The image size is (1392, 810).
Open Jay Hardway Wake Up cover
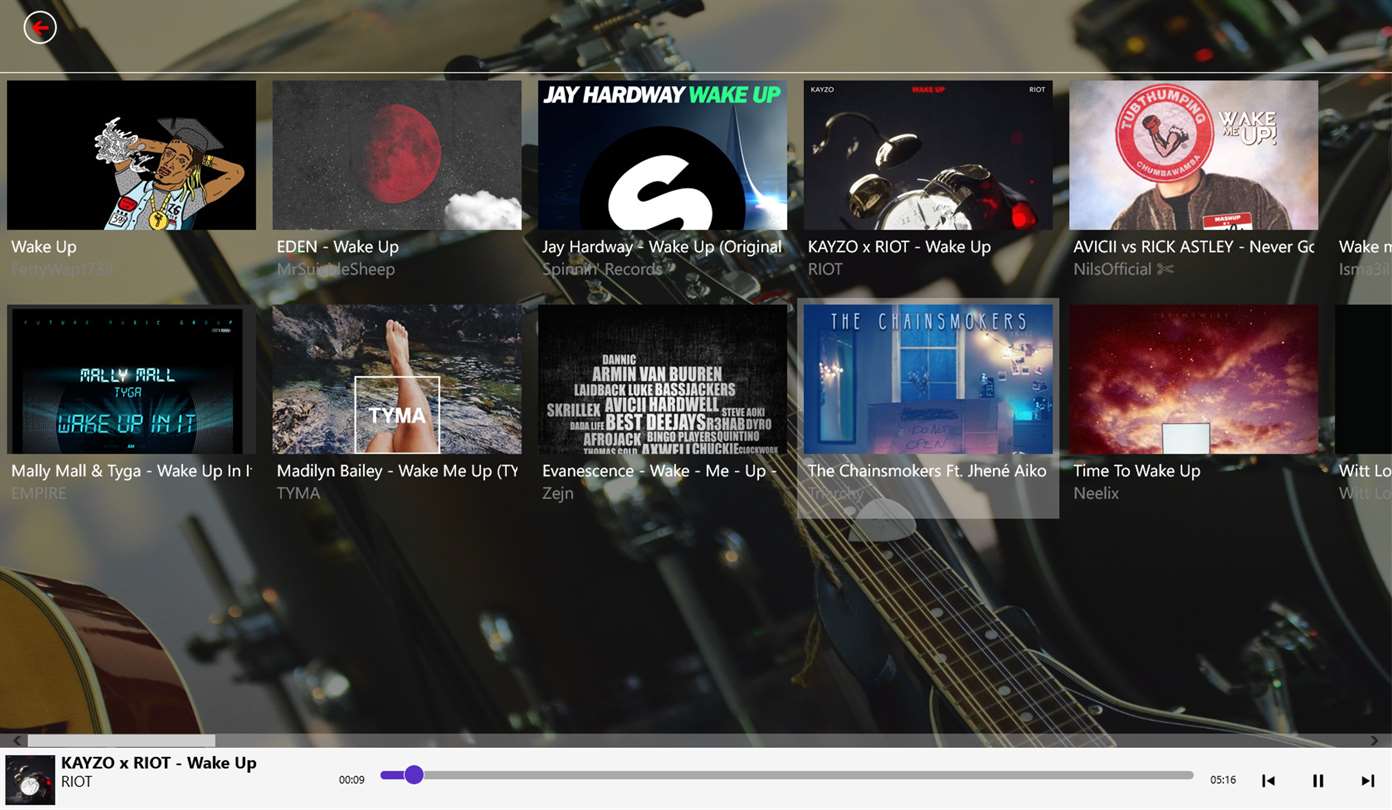pos(662,155)
